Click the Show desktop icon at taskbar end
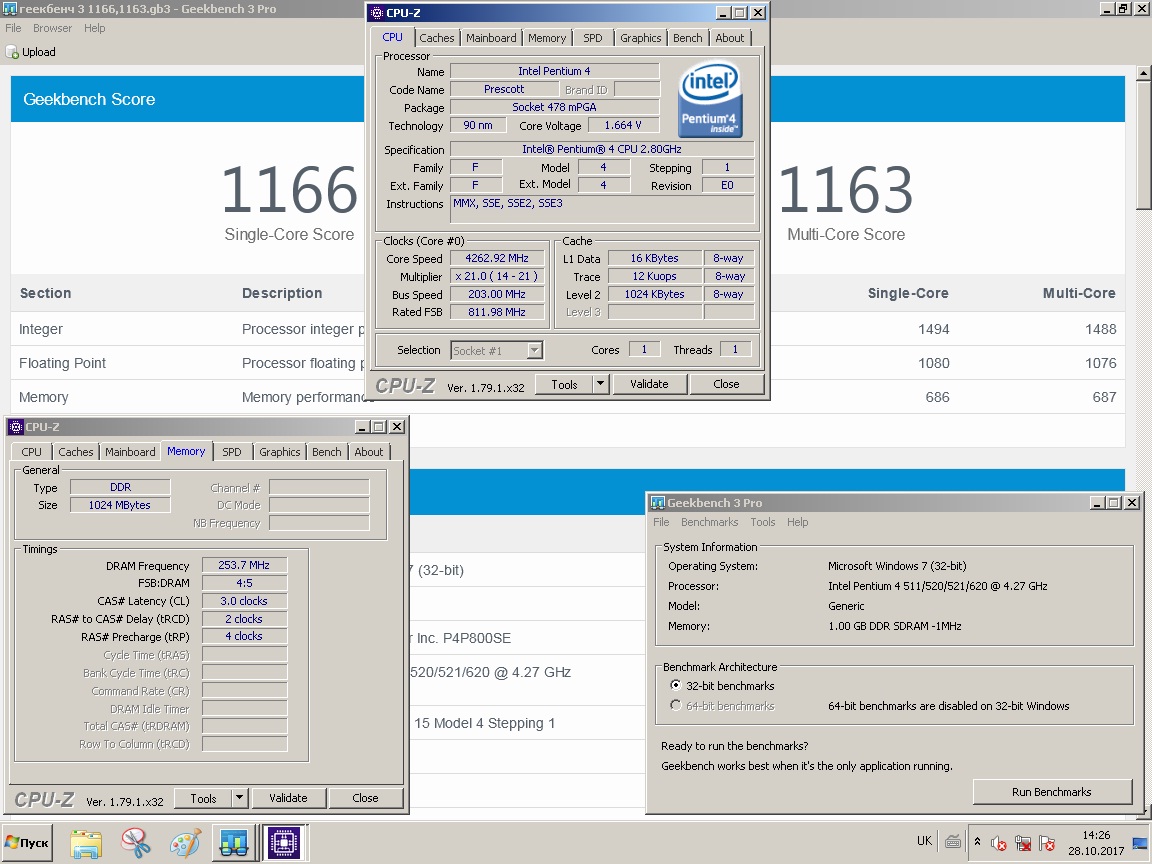1152x864 pixels. [1140, 842]
